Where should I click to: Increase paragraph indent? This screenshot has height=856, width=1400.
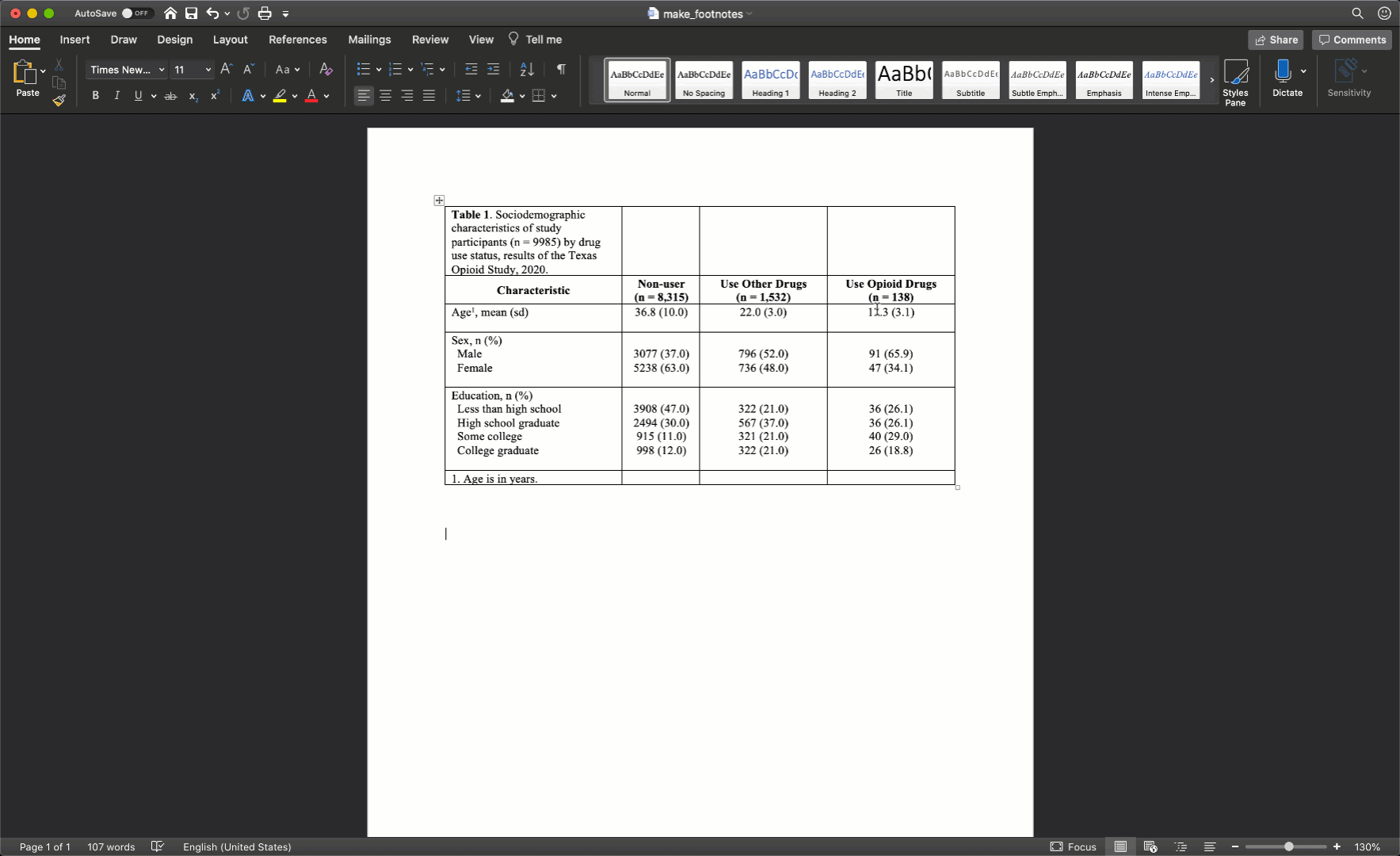493,69
